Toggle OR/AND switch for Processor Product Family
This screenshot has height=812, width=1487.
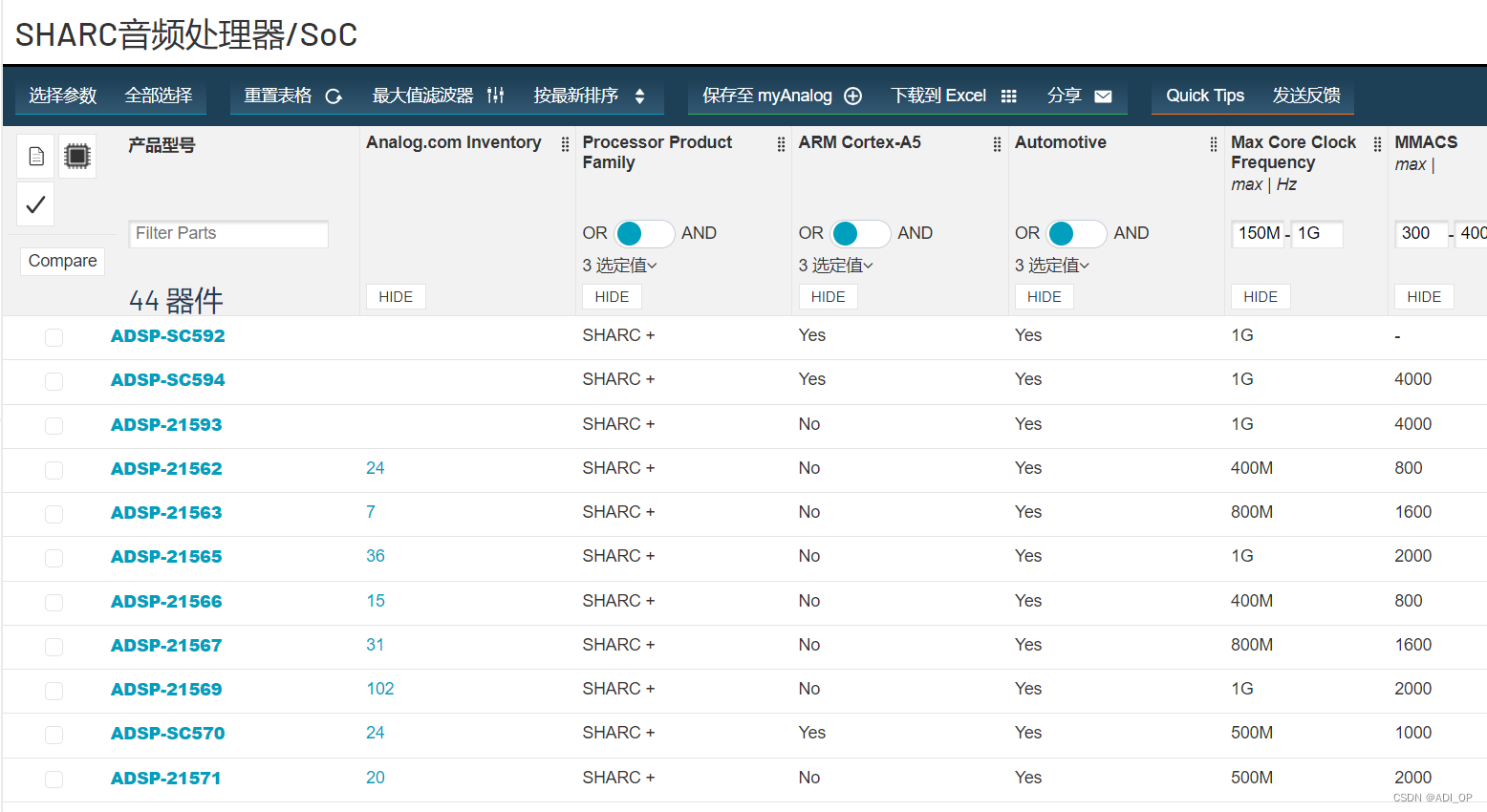[x=644, y=233]
